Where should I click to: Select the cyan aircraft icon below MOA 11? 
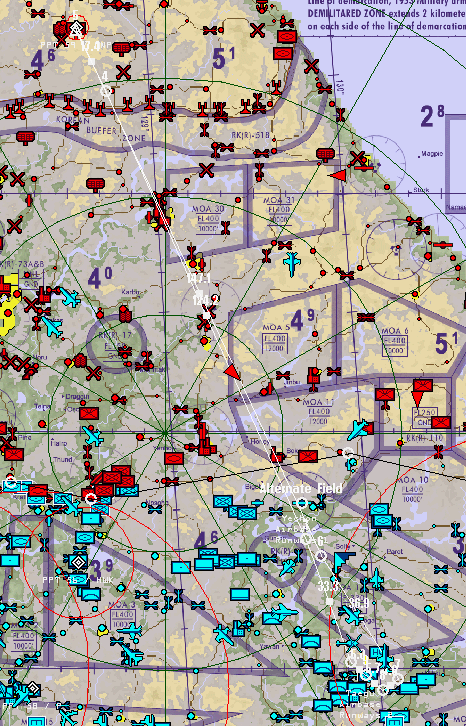pyautogui.click(x=357, y=430)
